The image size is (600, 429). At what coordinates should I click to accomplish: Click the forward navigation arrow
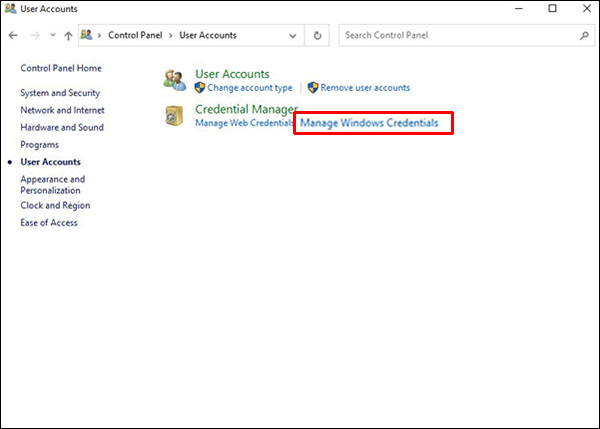point(35,36)
